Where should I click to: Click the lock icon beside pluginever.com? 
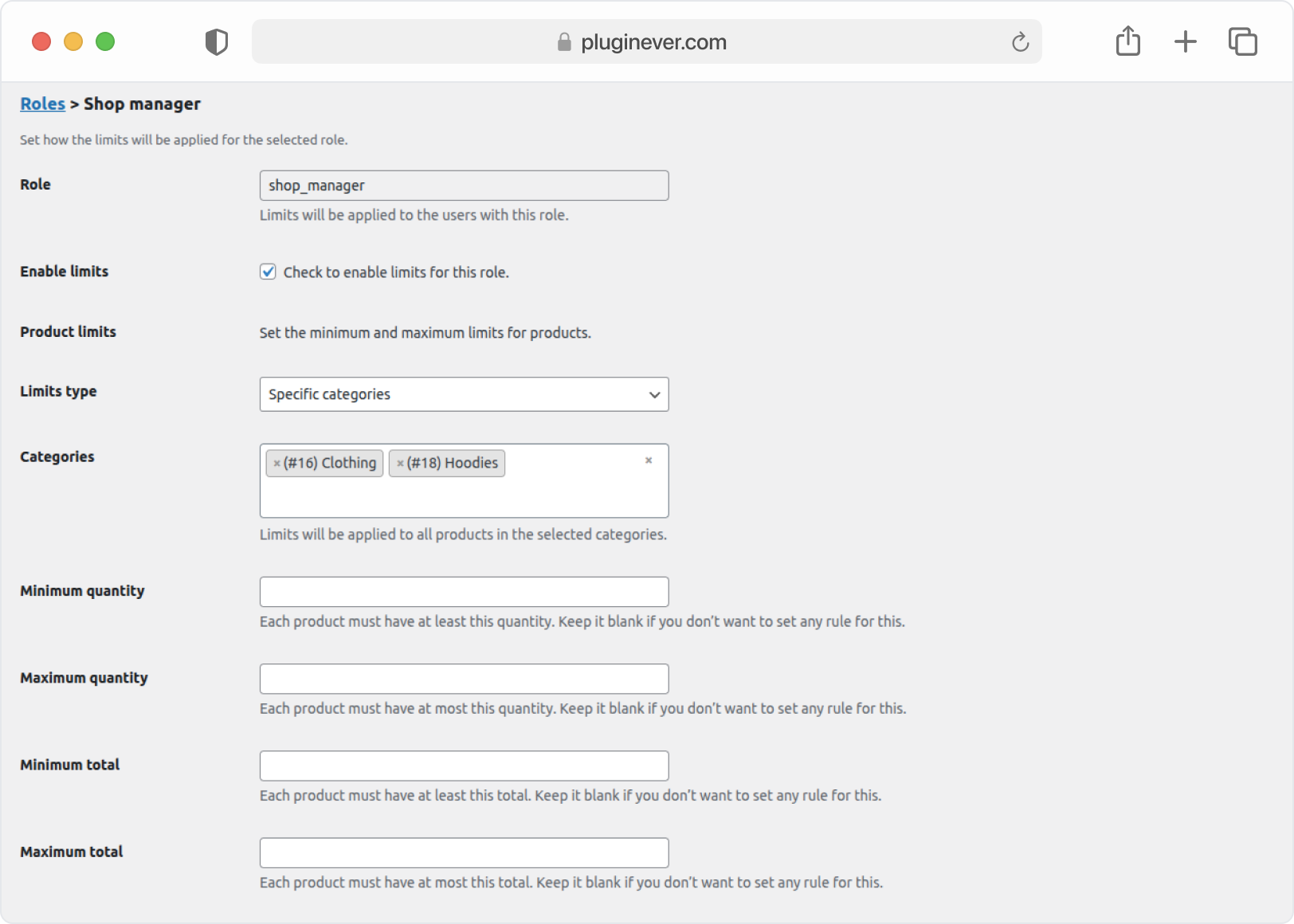564,41
